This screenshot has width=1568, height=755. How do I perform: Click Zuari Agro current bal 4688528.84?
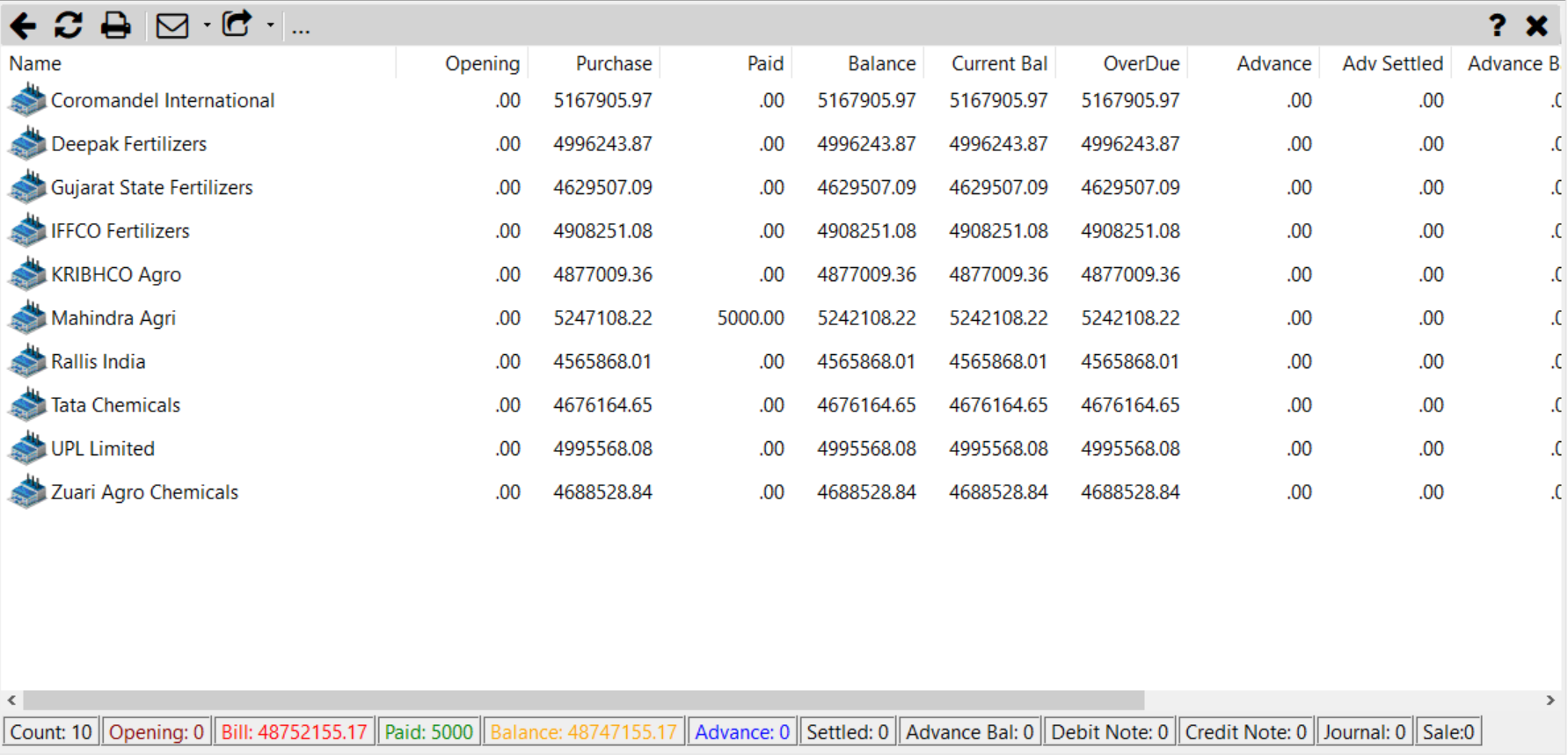[x=998, y=491]
